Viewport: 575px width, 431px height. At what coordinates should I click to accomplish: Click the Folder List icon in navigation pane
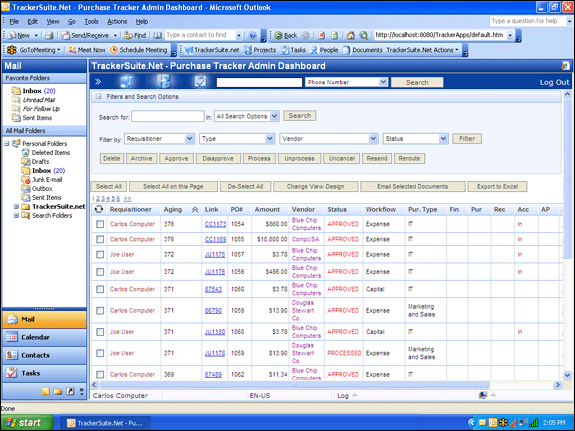point(58,391)
